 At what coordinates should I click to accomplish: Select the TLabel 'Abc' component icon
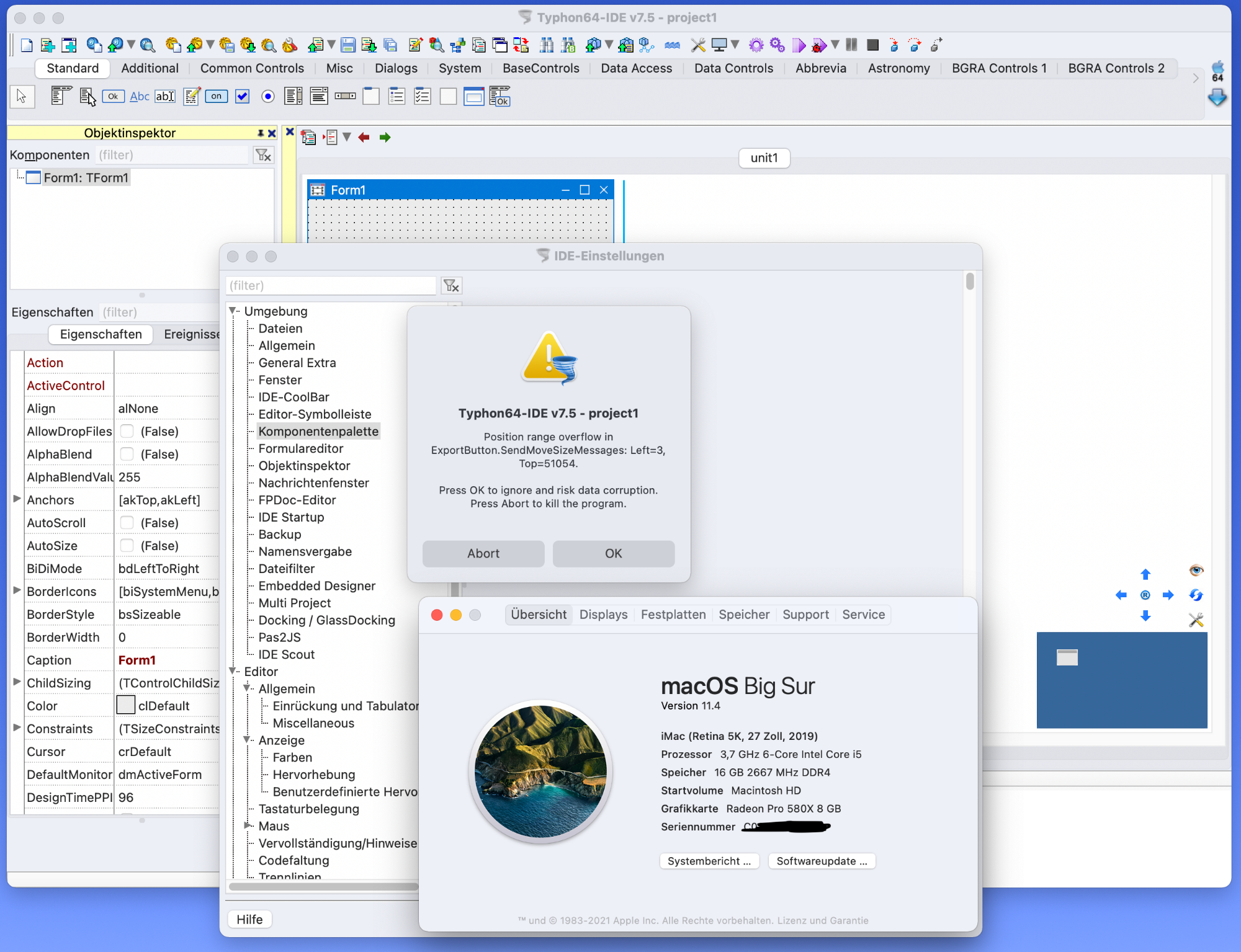pos(139,96)
